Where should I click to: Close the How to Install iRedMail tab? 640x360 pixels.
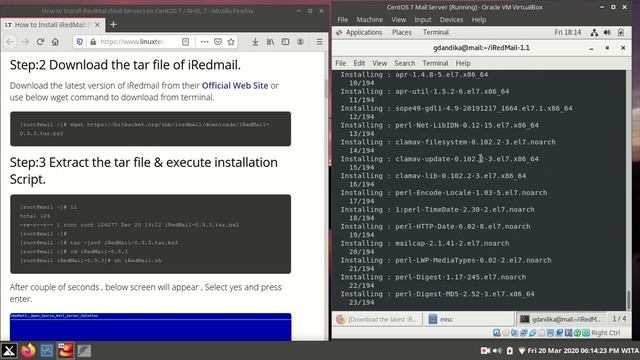click(x=98, y=25)
